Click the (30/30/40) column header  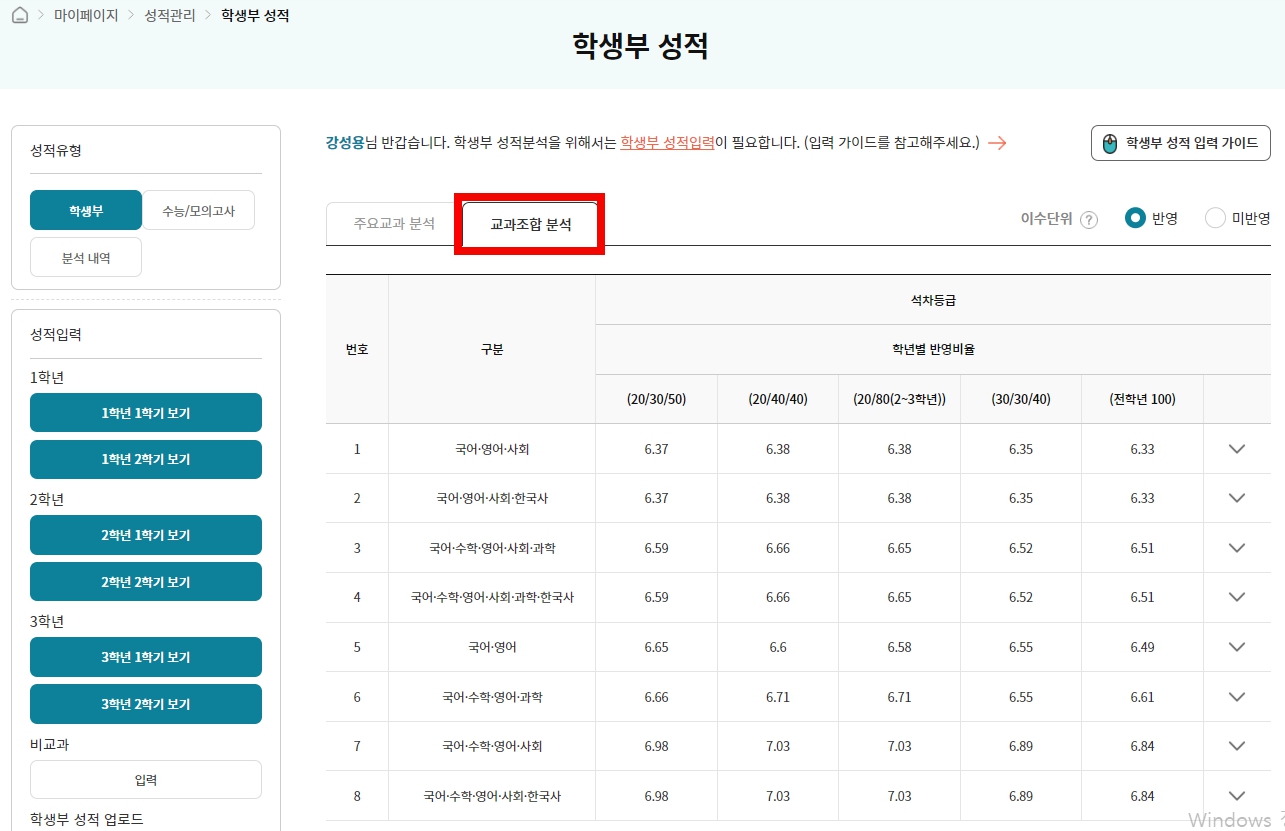click(x=1021, y=399)
